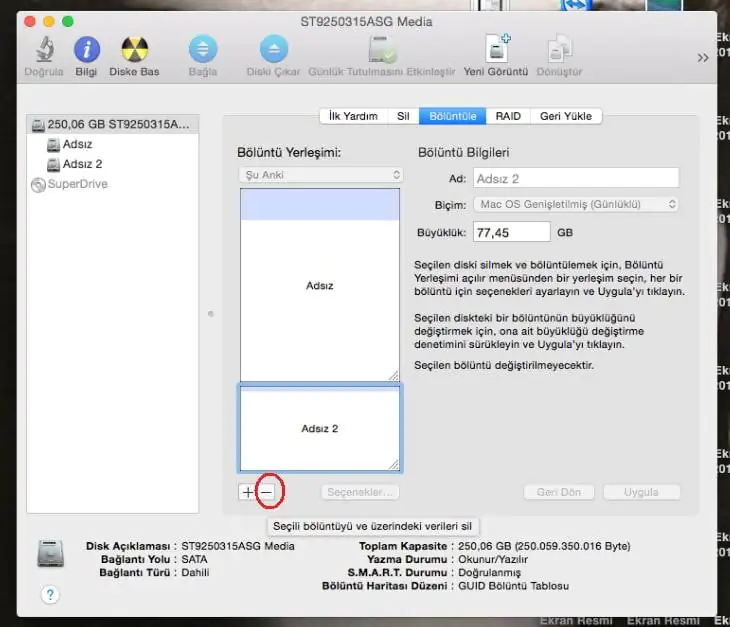Click the Diske Bas burn icon

[134, 50]
